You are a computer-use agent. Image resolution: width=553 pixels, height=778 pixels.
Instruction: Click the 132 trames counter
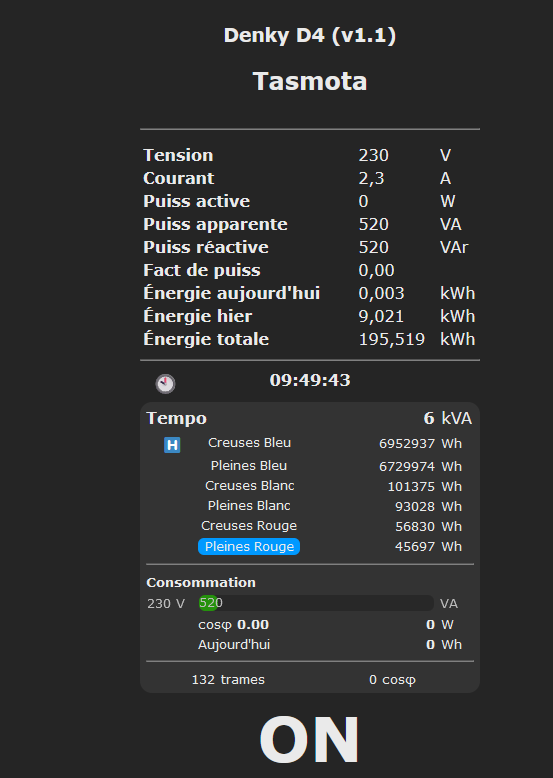(x=228, y=679)
